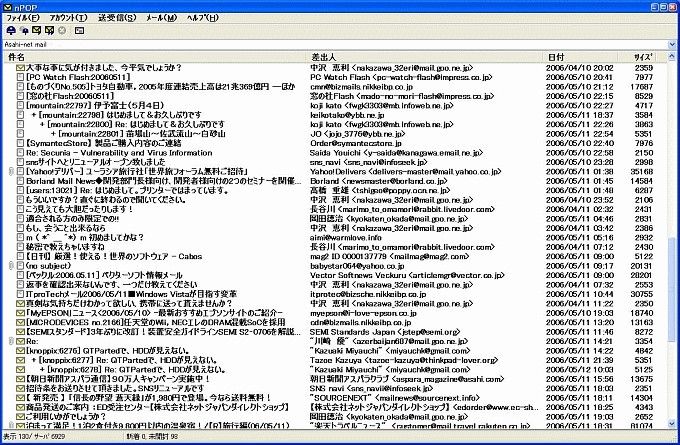This screenshot has height=445, width=680.
Task: Click envelope icon beside 【 新発売 】「信長の野望
Action: pyautogui.click(x=20, y=398)
